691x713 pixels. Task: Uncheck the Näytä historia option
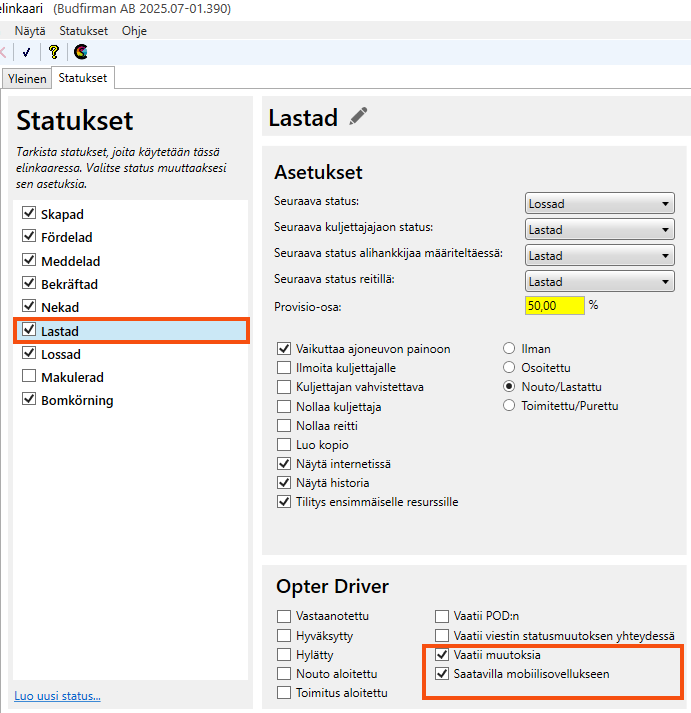coord(285,483)
